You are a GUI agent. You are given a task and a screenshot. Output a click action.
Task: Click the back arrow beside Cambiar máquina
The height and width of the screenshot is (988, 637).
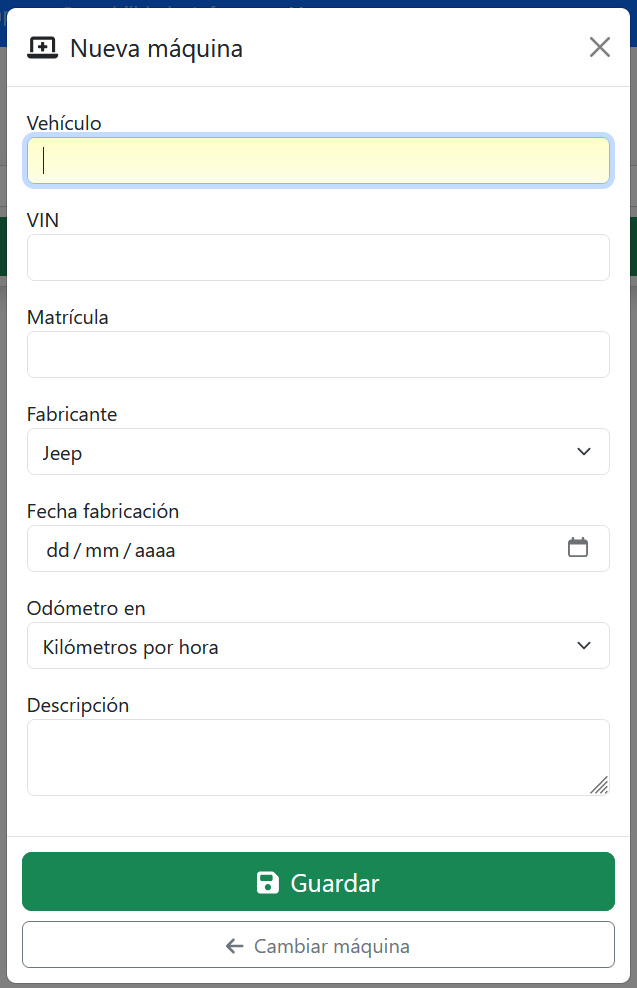[235, 946]
